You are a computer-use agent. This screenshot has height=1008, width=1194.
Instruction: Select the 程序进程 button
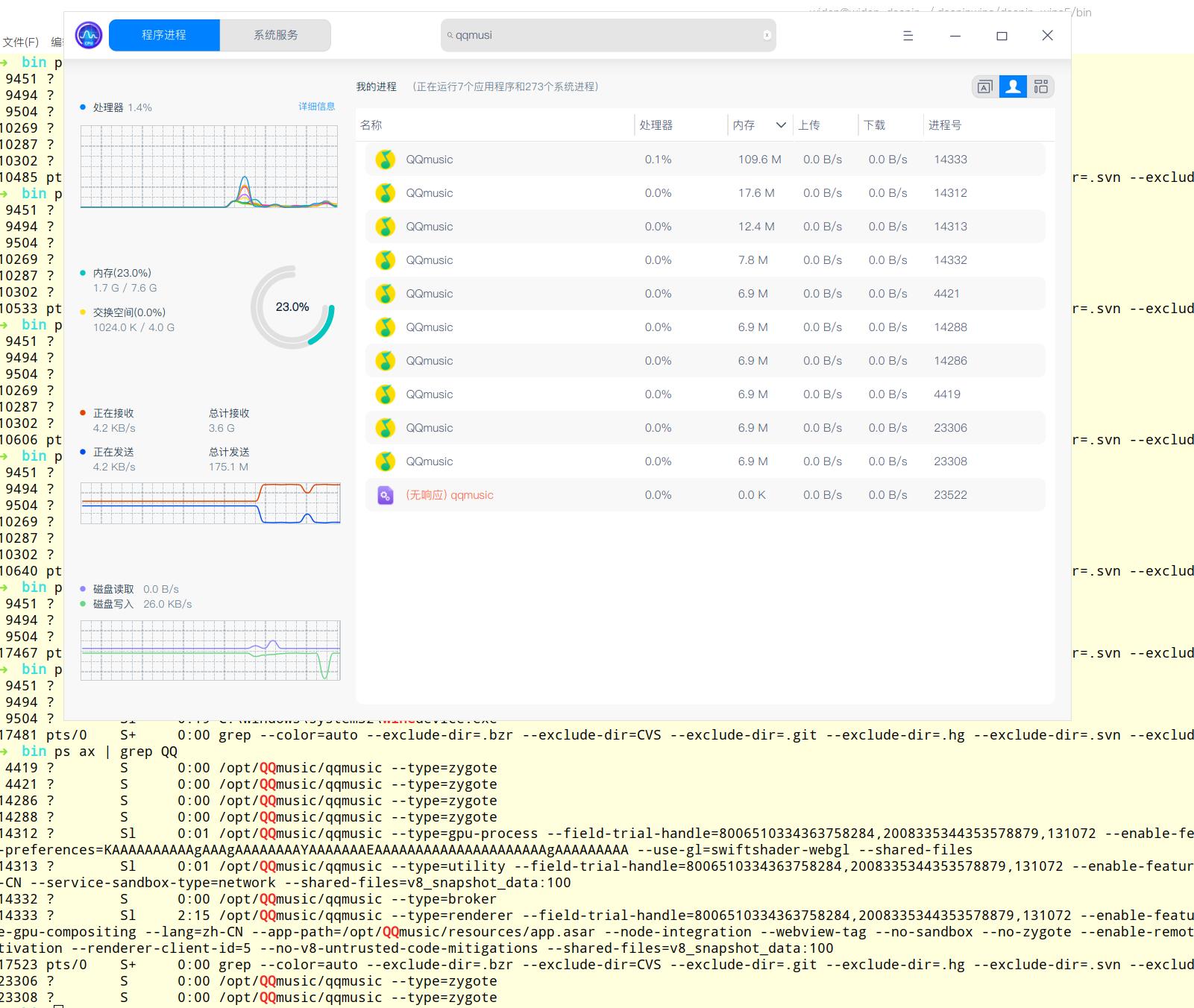click(x=164, y=35)
